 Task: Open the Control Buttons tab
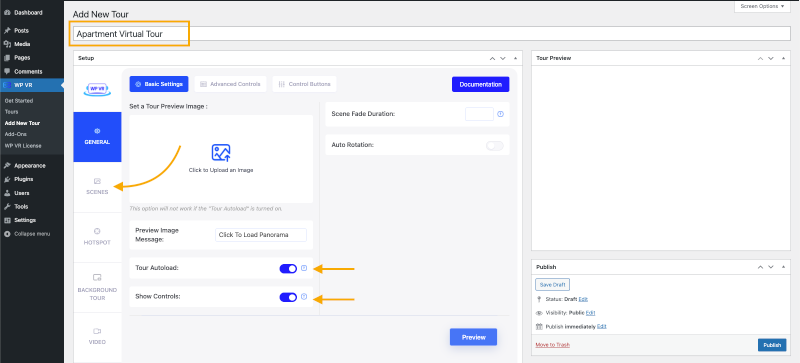pos(305,84)
